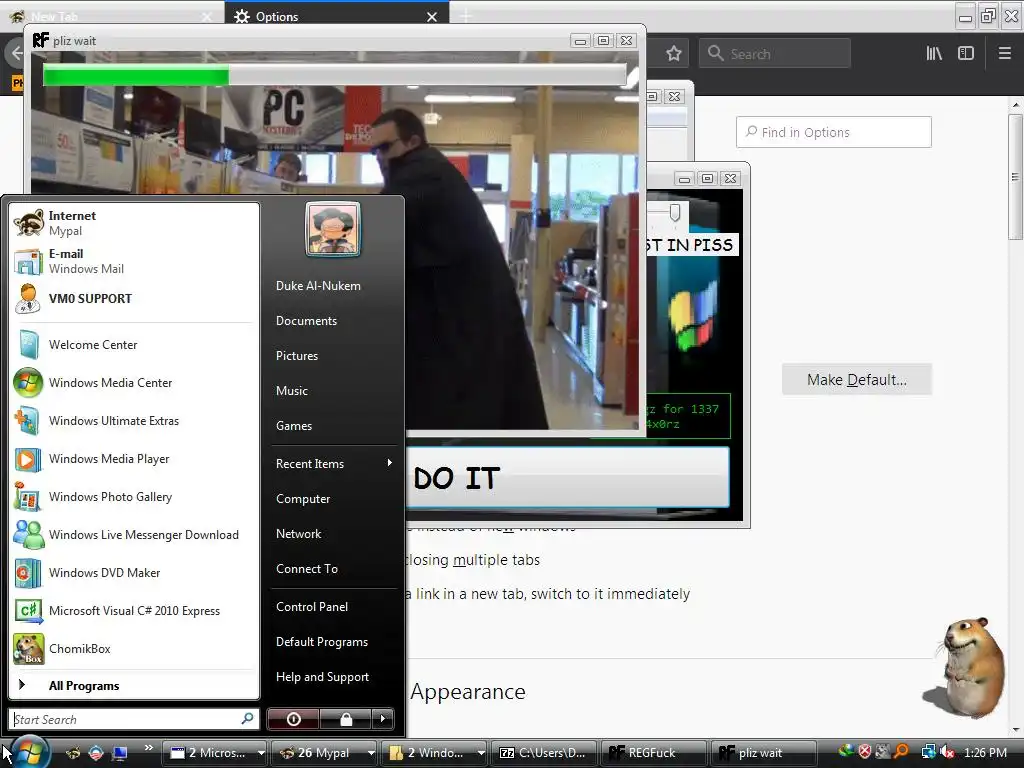Launch VM0 SUPPORT from Start menu
This screenshot has width=1024, height=768.
pos(134,298)
